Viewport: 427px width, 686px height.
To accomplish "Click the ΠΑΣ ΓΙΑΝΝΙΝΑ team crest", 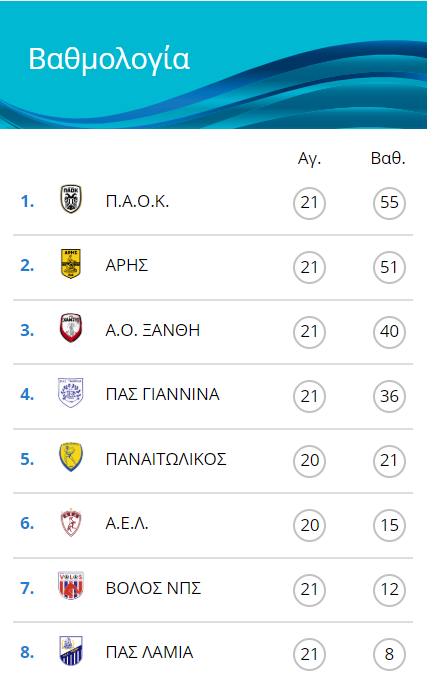I will [x=71, y=392].
